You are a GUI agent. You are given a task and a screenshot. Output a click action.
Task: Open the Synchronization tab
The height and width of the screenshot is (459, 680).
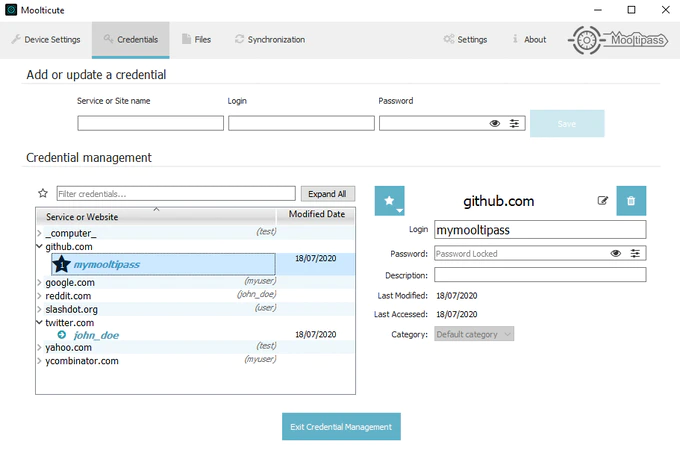(x=269, y=40)
